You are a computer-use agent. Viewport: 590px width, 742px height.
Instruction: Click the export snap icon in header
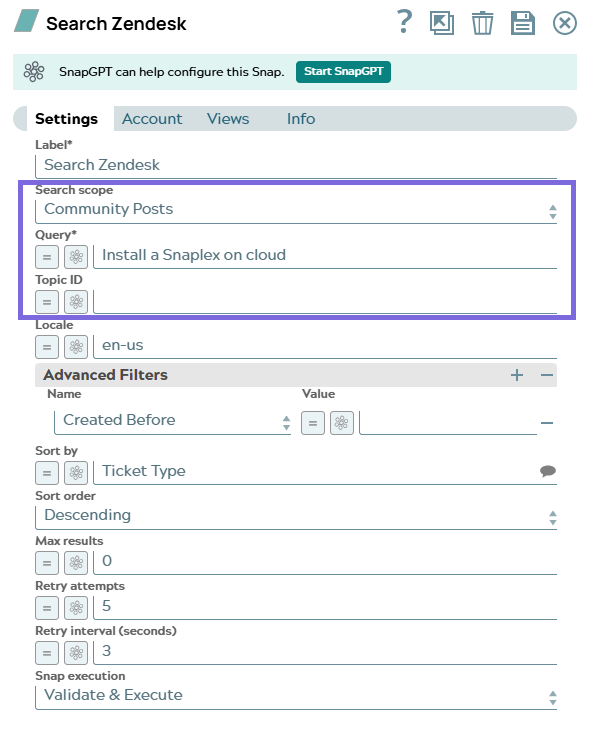(x=441, y=23)
